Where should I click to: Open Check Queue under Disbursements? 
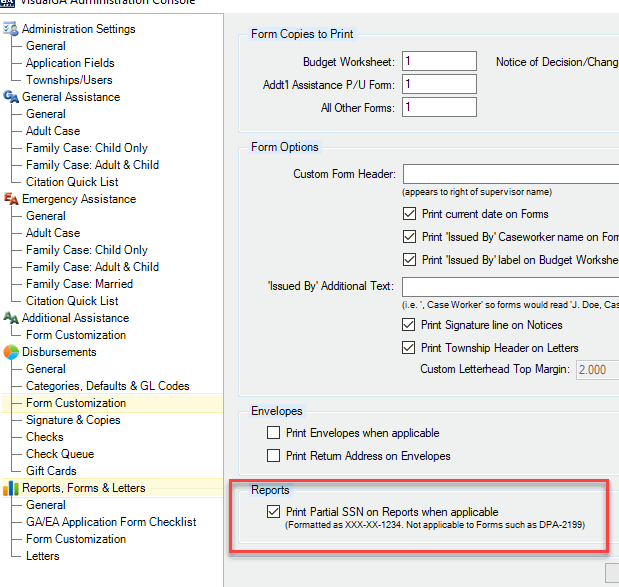pos(60,454)
